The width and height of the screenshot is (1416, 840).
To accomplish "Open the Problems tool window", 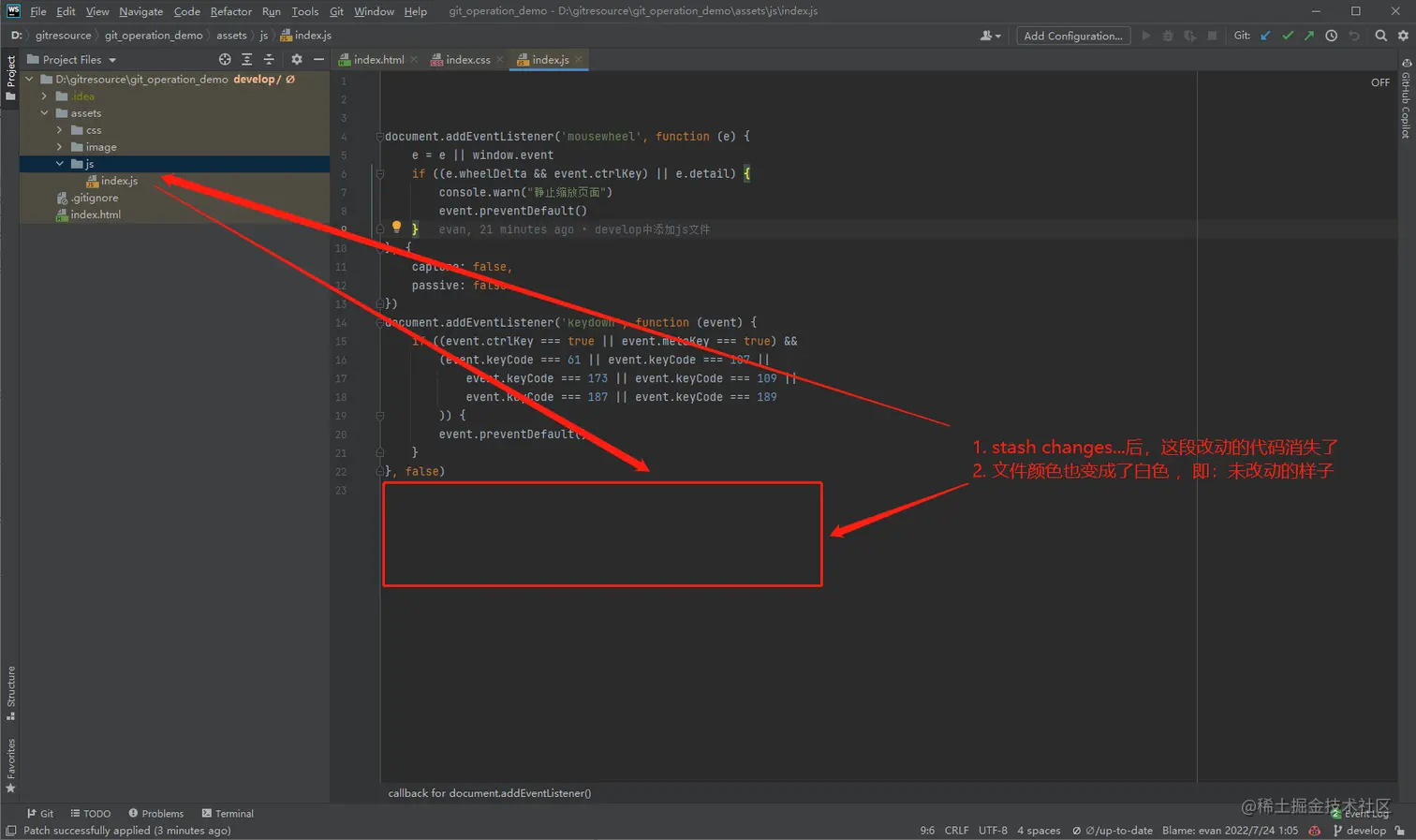I will [x=156, y=813].
